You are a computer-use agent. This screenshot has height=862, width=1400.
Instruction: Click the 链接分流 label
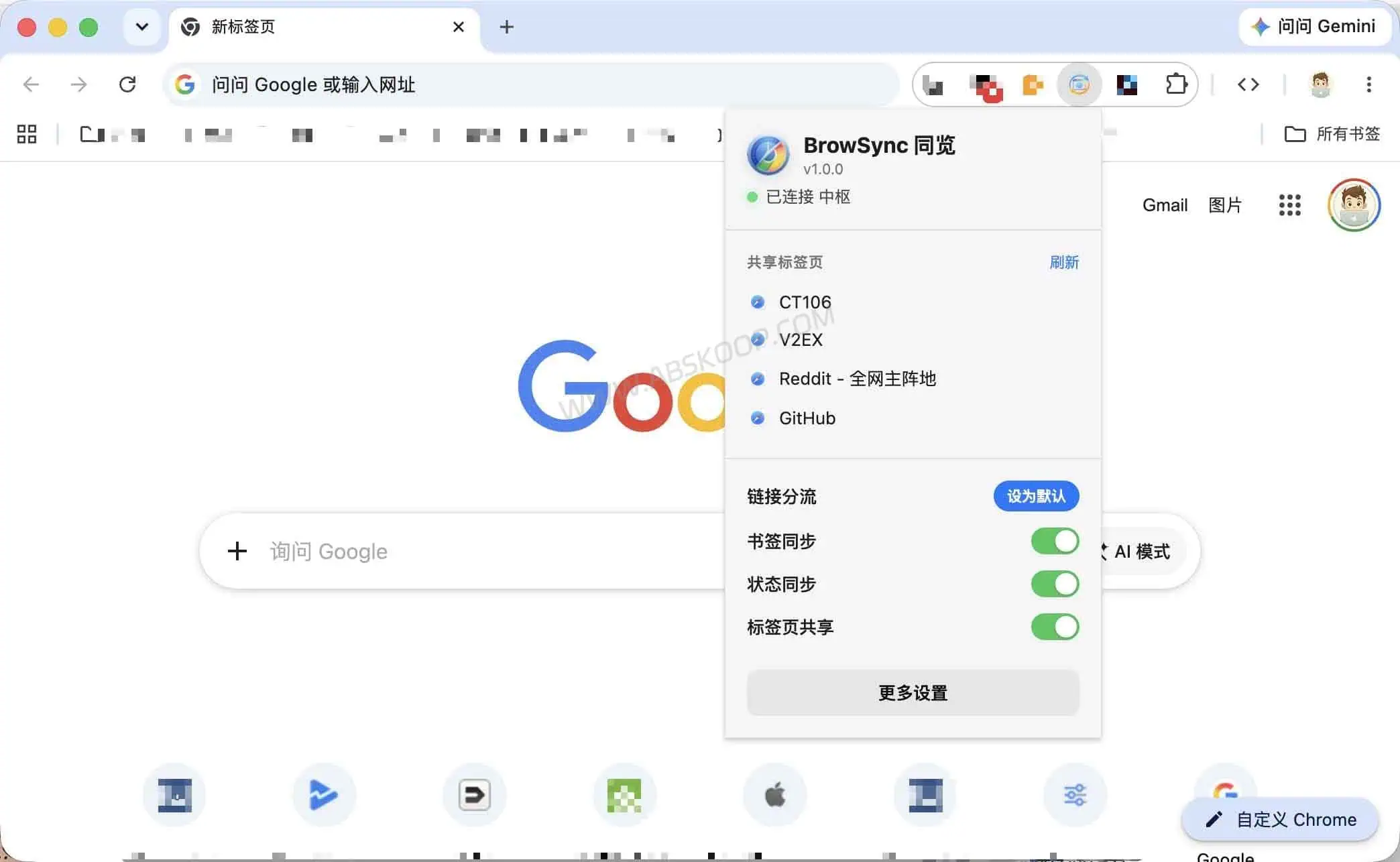(781, 497)
